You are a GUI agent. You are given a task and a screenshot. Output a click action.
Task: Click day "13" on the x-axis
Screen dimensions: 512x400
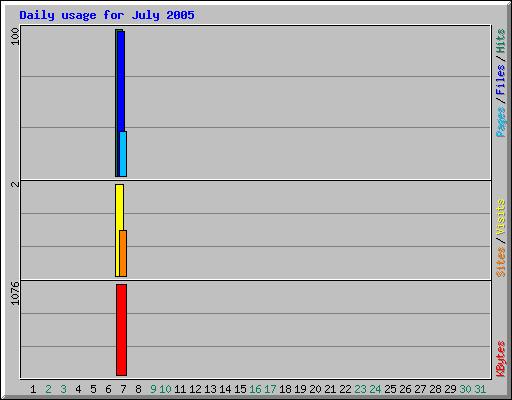[210, 389]
